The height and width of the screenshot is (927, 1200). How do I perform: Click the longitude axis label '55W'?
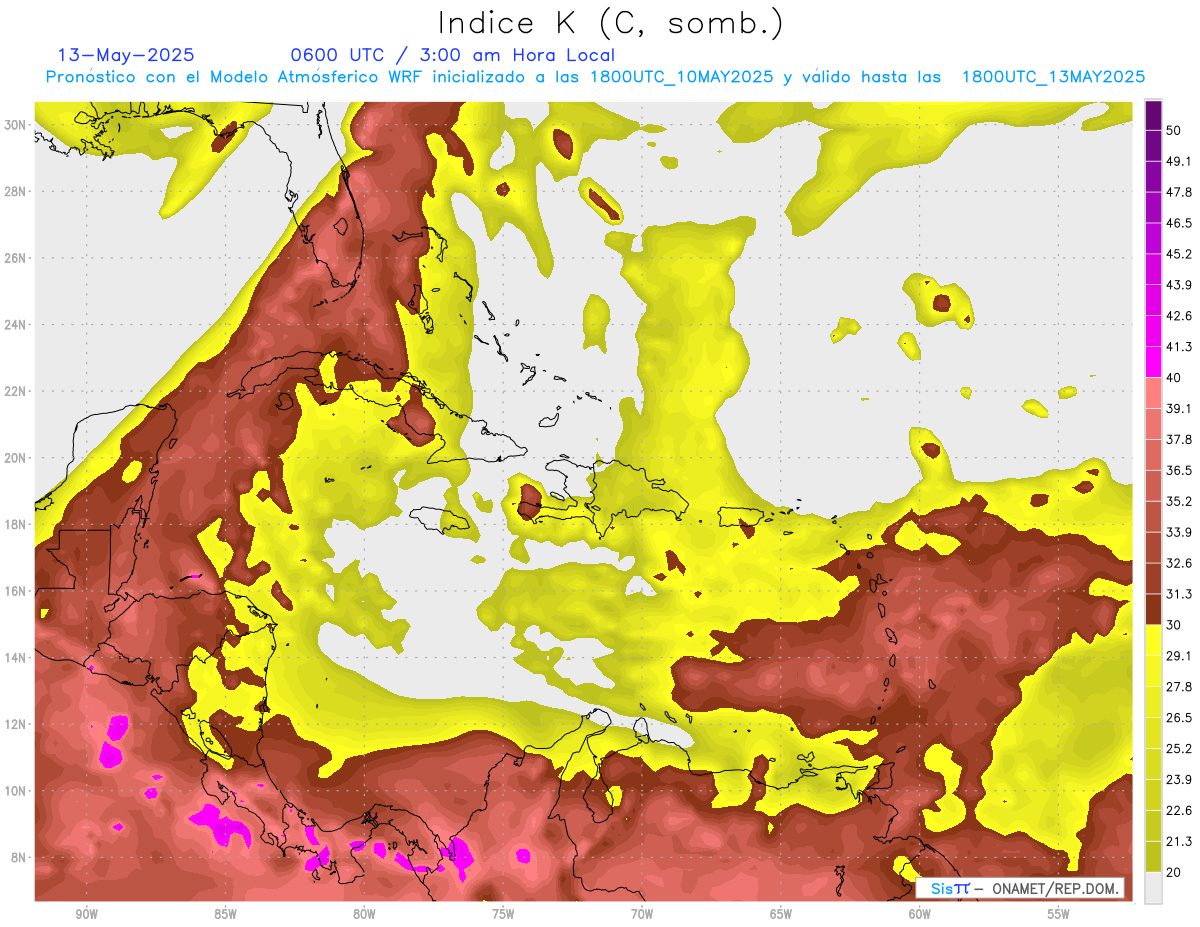tap(1059, 915)
